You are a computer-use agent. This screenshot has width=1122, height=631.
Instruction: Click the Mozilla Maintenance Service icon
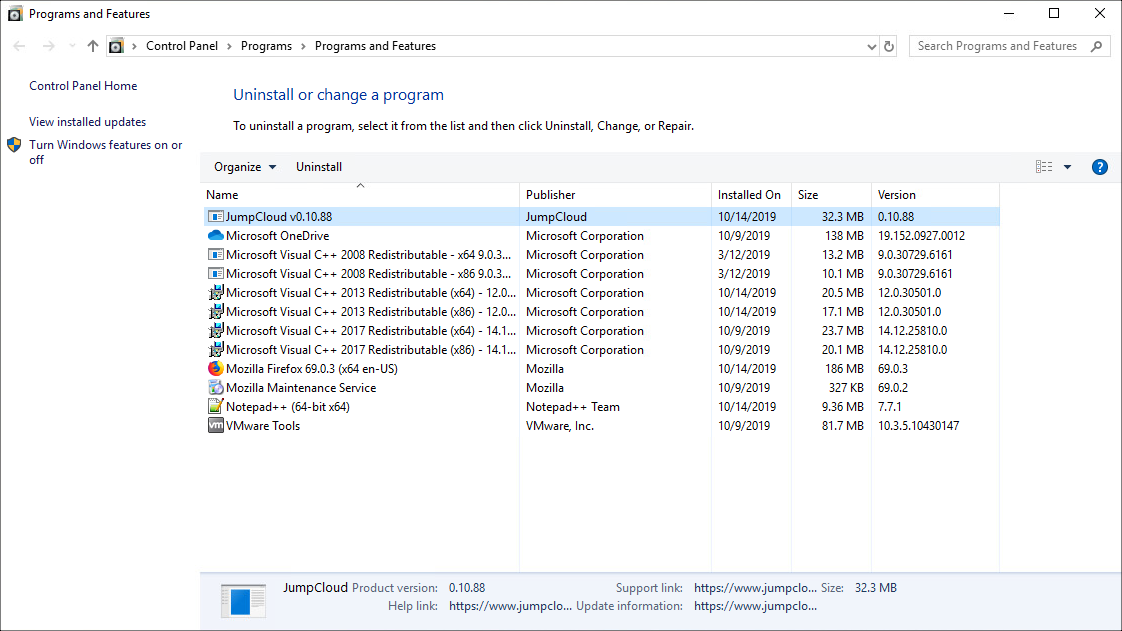tap(215, 387)
